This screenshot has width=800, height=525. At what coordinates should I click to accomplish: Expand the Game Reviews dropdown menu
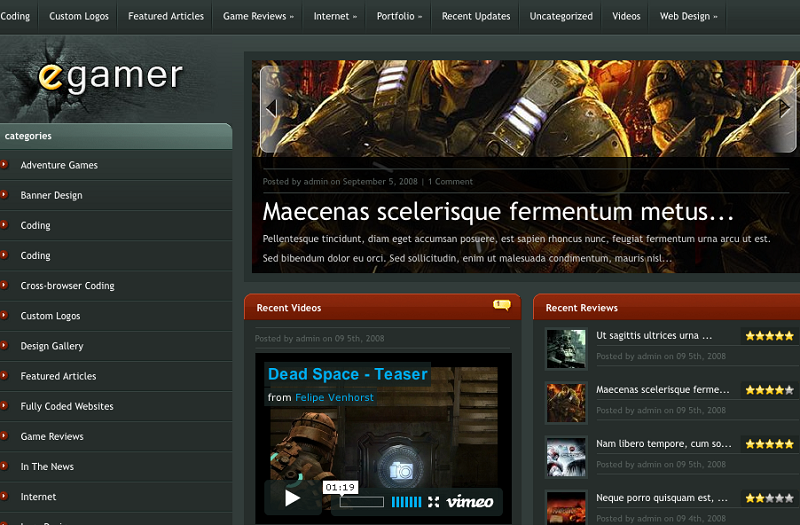coord(258,16)
